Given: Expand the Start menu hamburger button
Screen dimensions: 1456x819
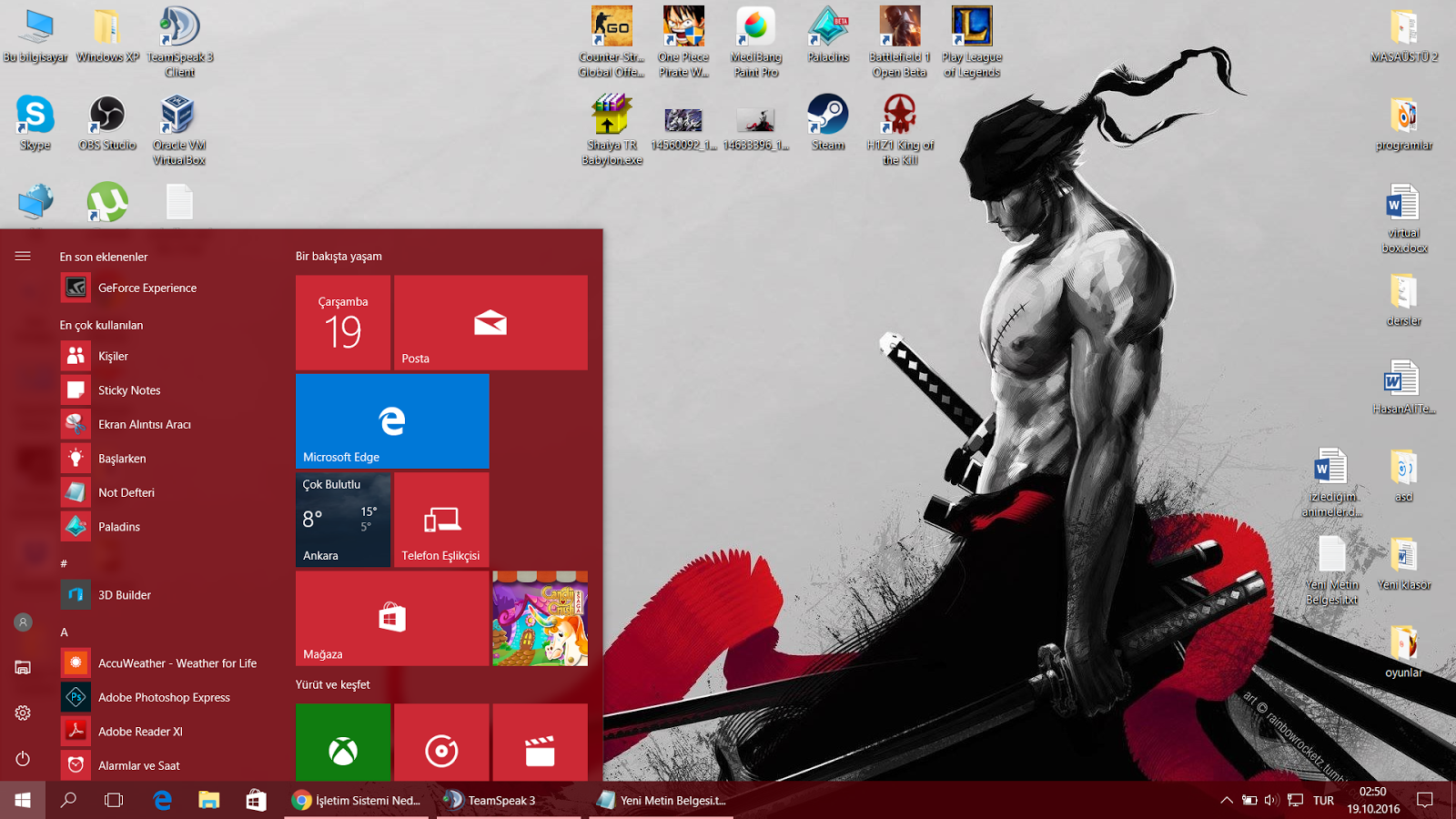Looking at the screenshot, I should coord(23,257).
